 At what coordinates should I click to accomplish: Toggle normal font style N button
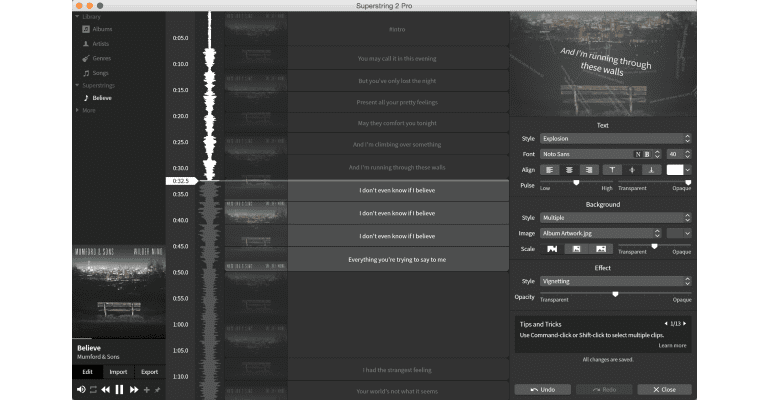[x=637, y=154]
